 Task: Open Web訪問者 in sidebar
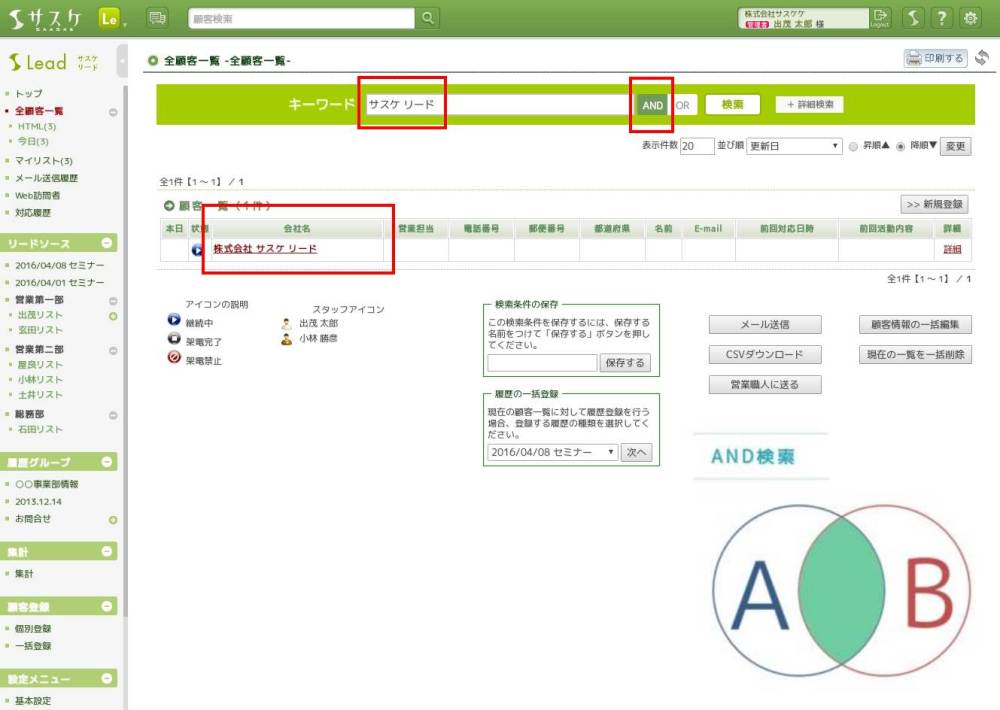tap(37, 195)
